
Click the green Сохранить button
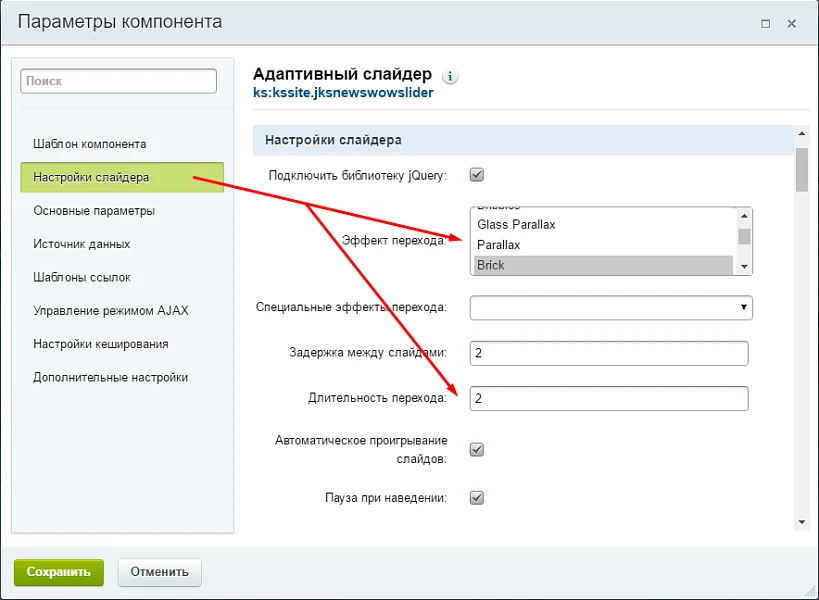[x=59, y=572]
